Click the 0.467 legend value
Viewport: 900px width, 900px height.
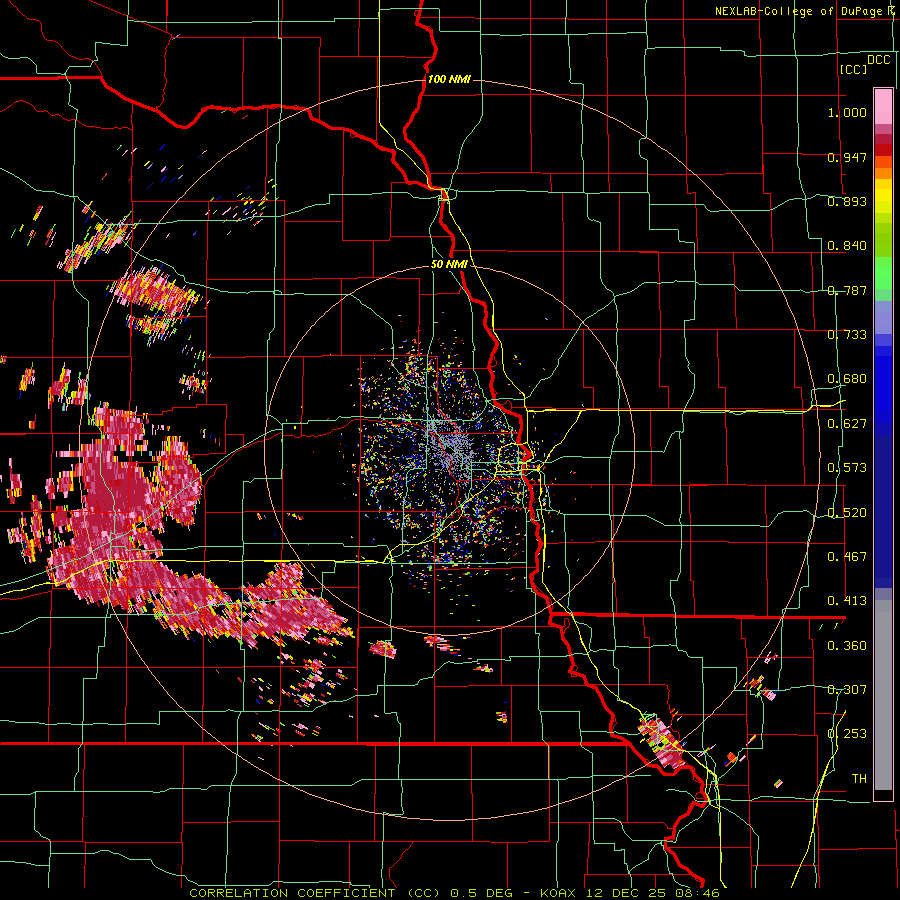(x=847, y=557)
